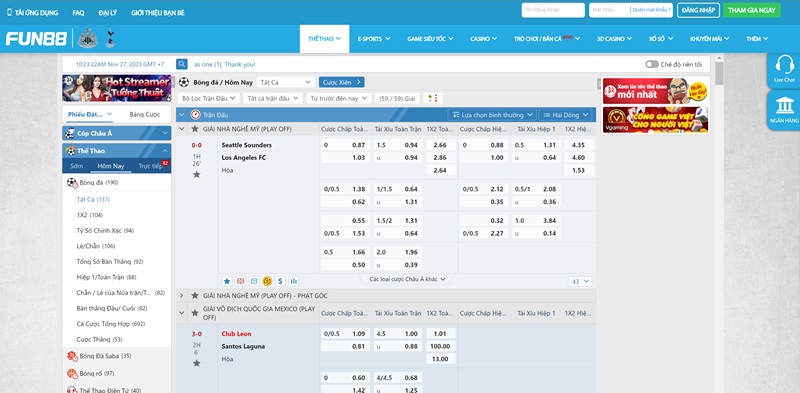Click the FUN88 logo
Image resolution: width=800 pixels, height=393 pixels.
click(x=36, y=39)
